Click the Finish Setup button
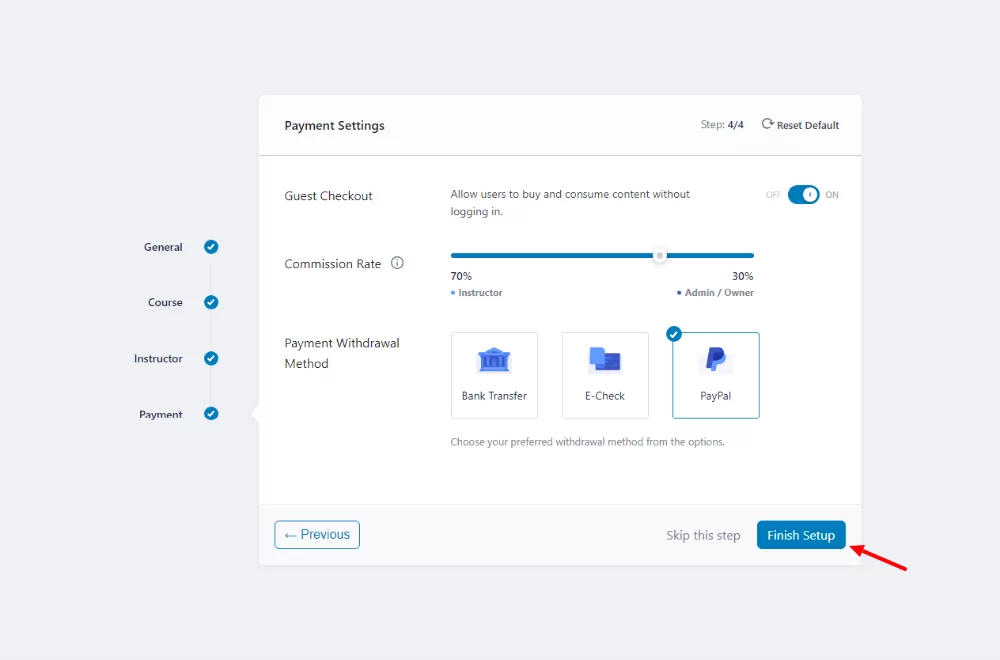The width and height of the screenshot is (1000, 660). [x=801, y=535]
